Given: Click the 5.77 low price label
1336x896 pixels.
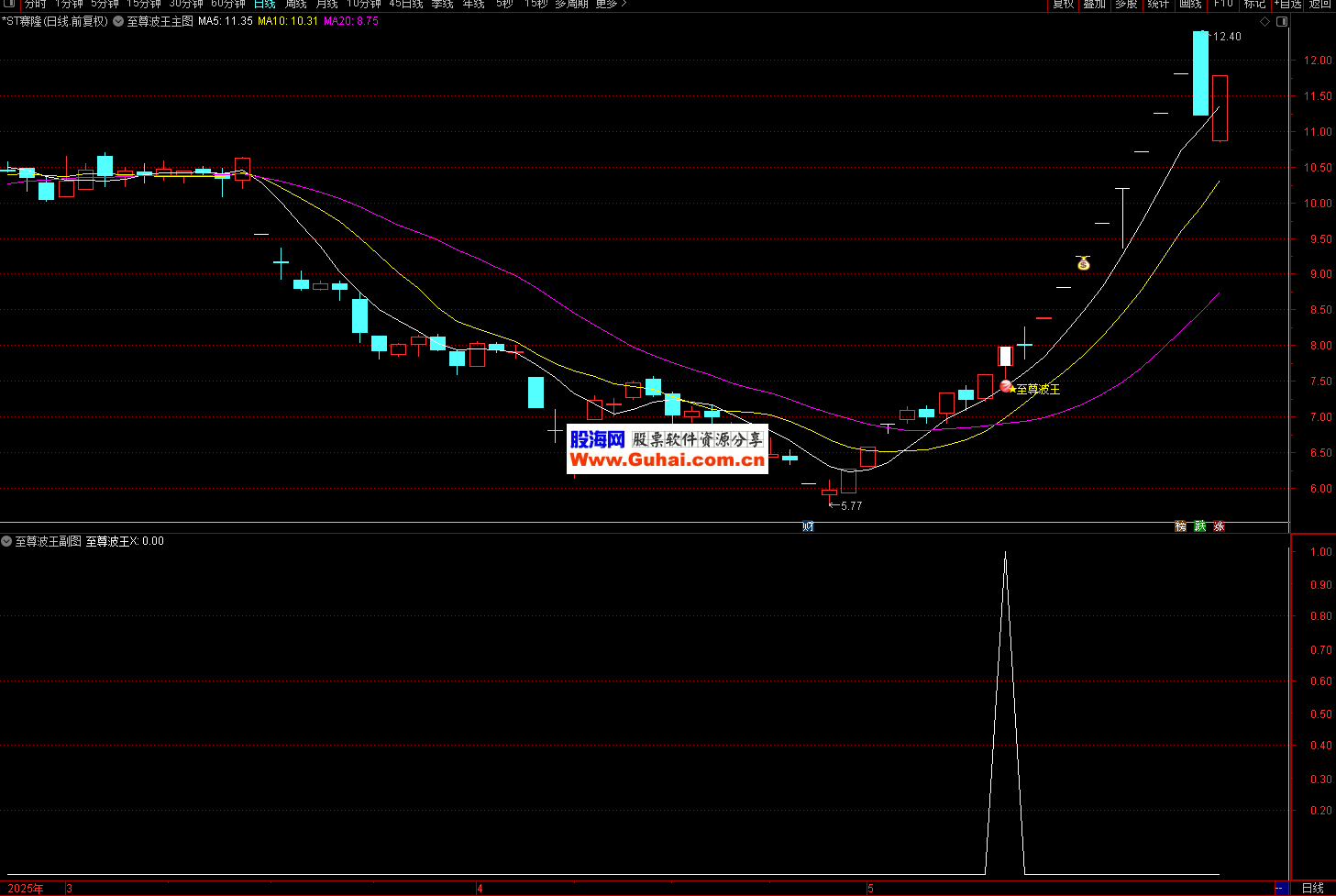Looking at the screenshot, I should point(851,505).
